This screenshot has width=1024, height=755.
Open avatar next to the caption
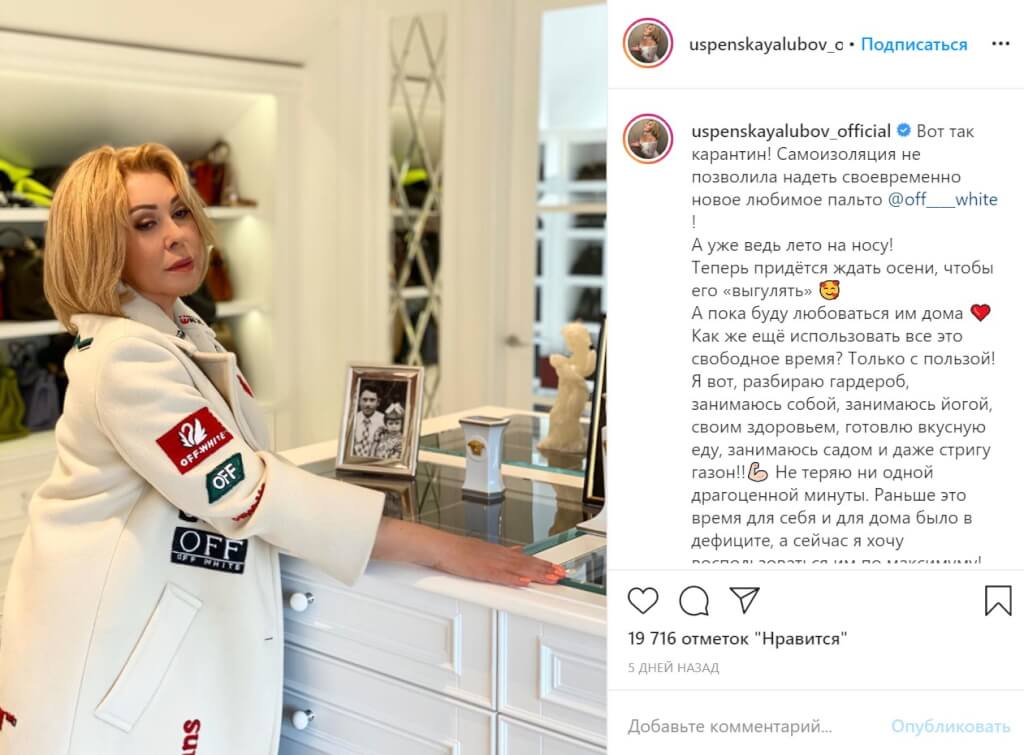click(x=648, y=138)
